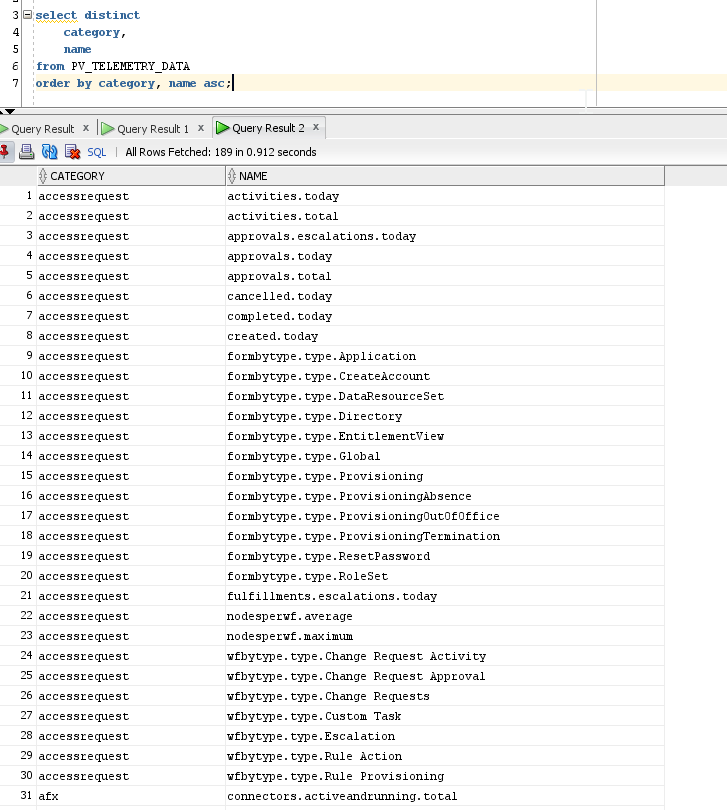Click the pin results icon
727x810 pixels.
pos(5,152)
